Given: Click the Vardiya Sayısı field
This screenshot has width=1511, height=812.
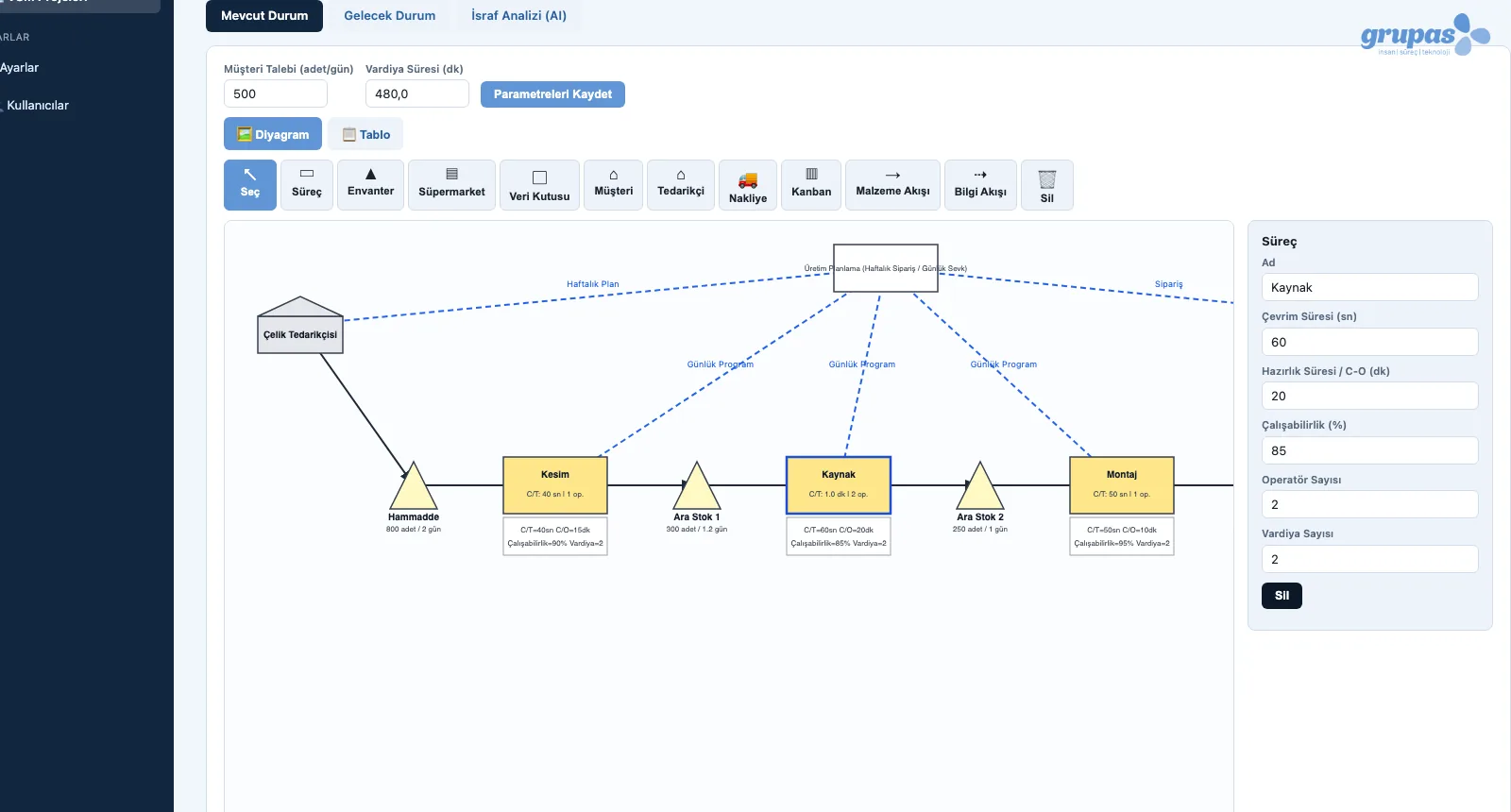Looking at the screenshot, I should [1370, 559].
